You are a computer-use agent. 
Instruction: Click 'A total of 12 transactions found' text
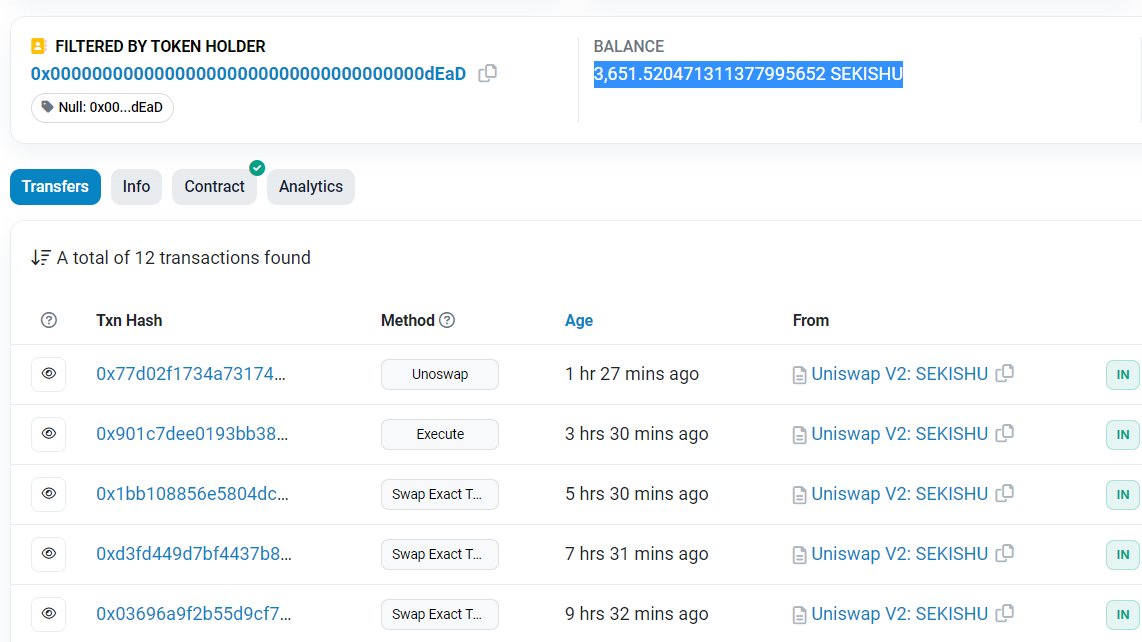click(184, 257)
